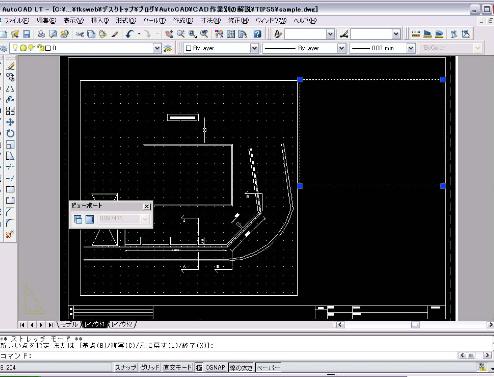The width and height of the screenshot is (494, 377).
Task: Expand the layer dropdown list
Action: (x=157, y=48)
